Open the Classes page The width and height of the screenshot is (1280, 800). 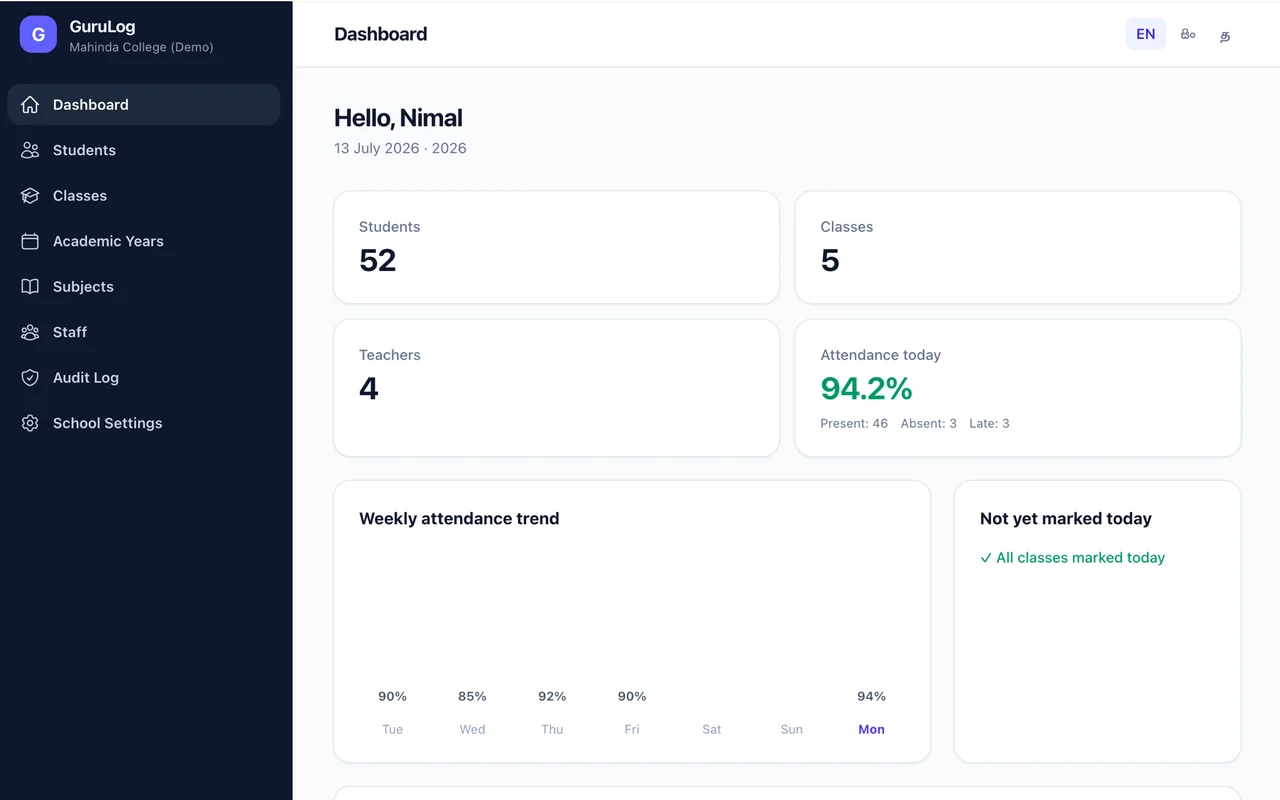(x=144, y=196)
